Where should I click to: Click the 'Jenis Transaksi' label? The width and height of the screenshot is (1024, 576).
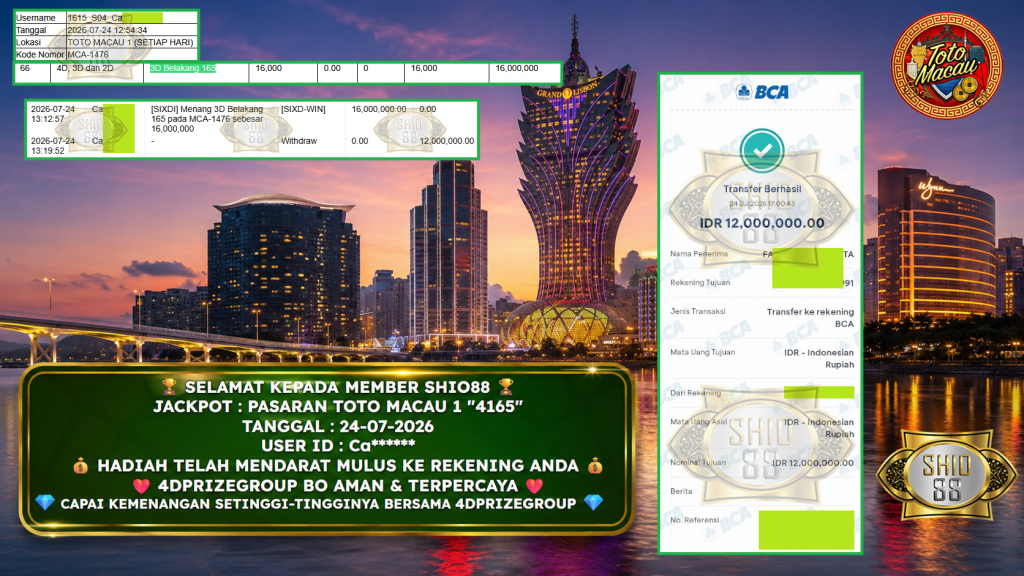[x=697, y=312]
